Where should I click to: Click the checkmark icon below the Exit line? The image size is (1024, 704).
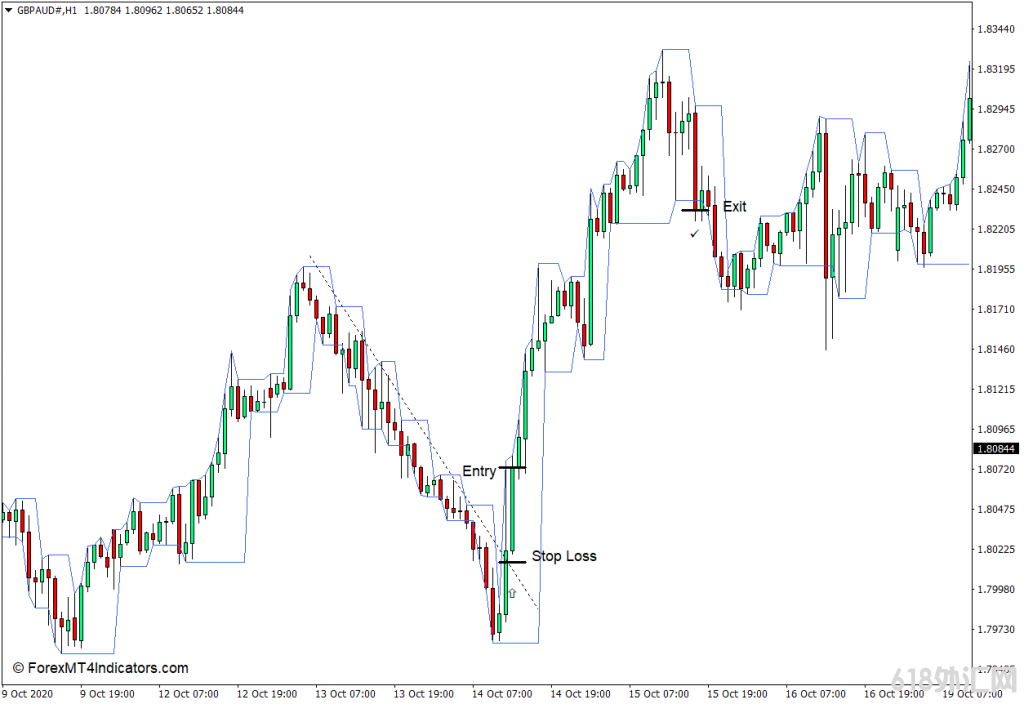pyautogui.click(x=694, y=233)
